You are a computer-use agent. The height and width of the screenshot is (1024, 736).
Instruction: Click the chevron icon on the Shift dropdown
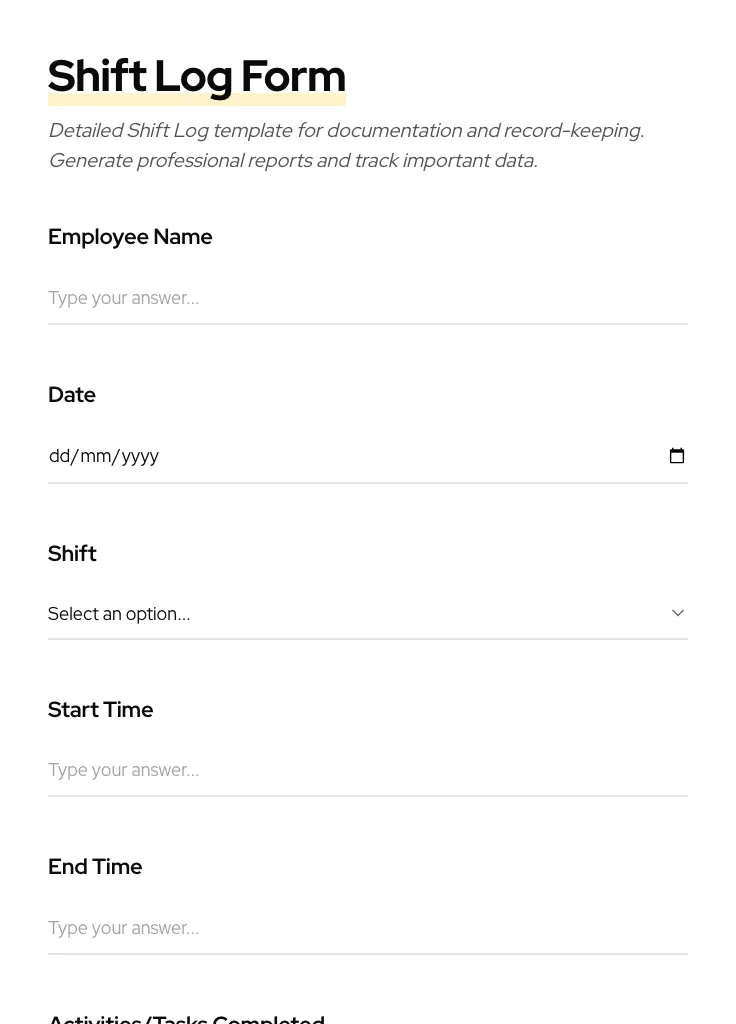point(677,613)
